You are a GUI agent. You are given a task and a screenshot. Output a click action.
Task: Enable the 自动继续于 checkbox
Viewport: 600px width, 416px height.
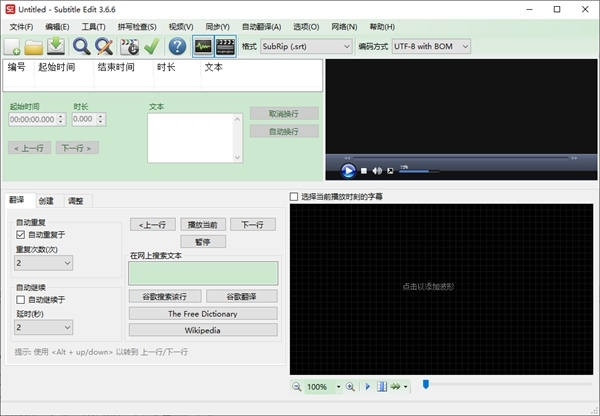click(x=21, y=299)
